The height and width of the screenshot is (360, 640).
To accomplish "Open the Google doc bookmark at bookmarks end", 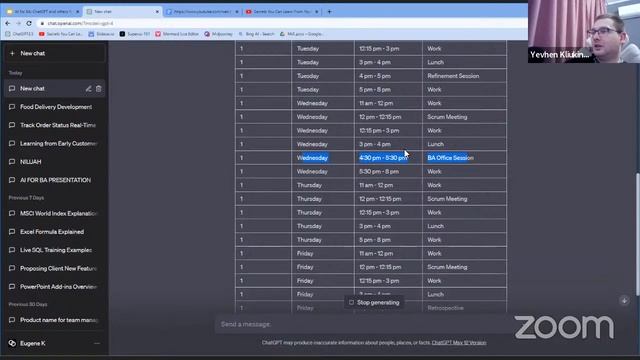I will [x=301, y=34].
